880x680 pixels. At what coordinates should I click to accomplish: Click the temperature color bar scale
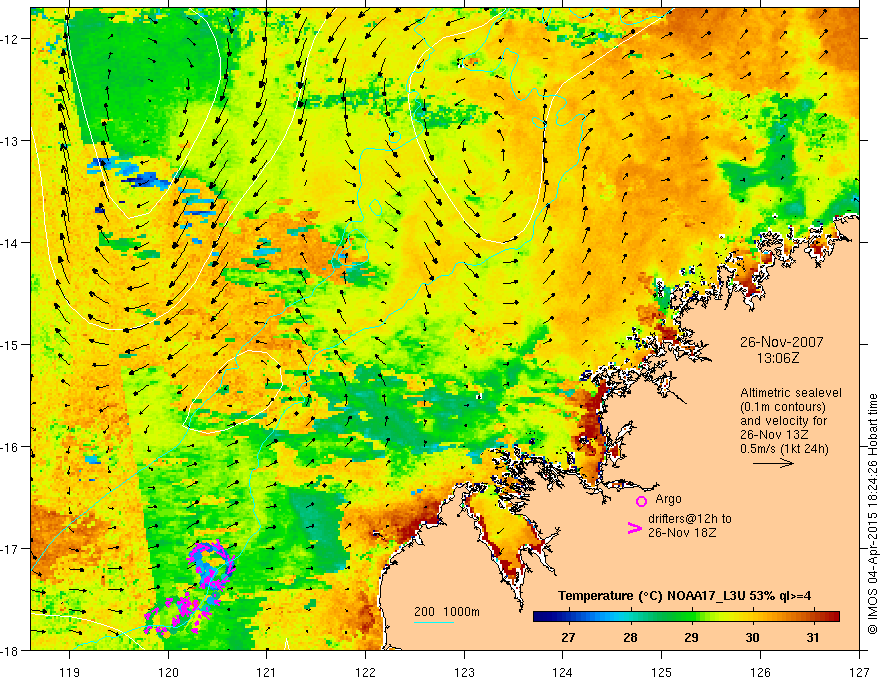pyautogui.click(x=686, y=617)
